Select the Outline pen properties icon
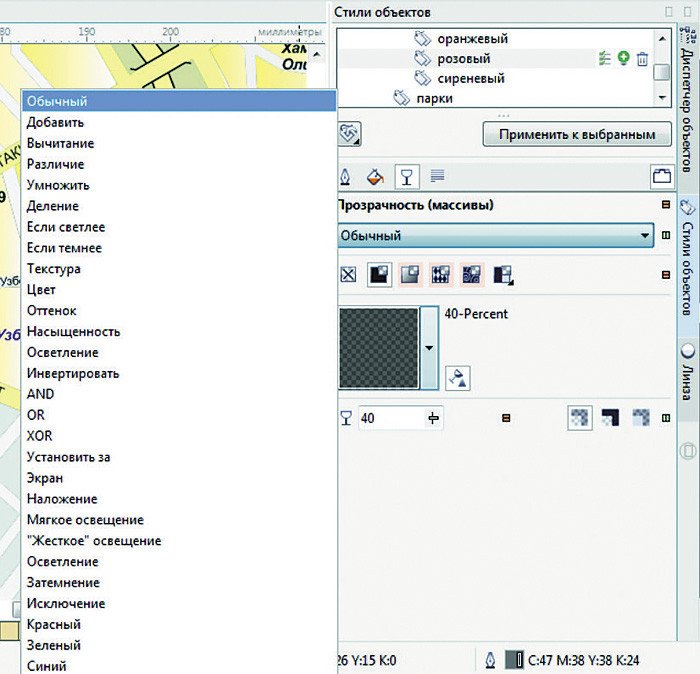The image size is (700, 674). pyautogui.click(x=346, y=177)
